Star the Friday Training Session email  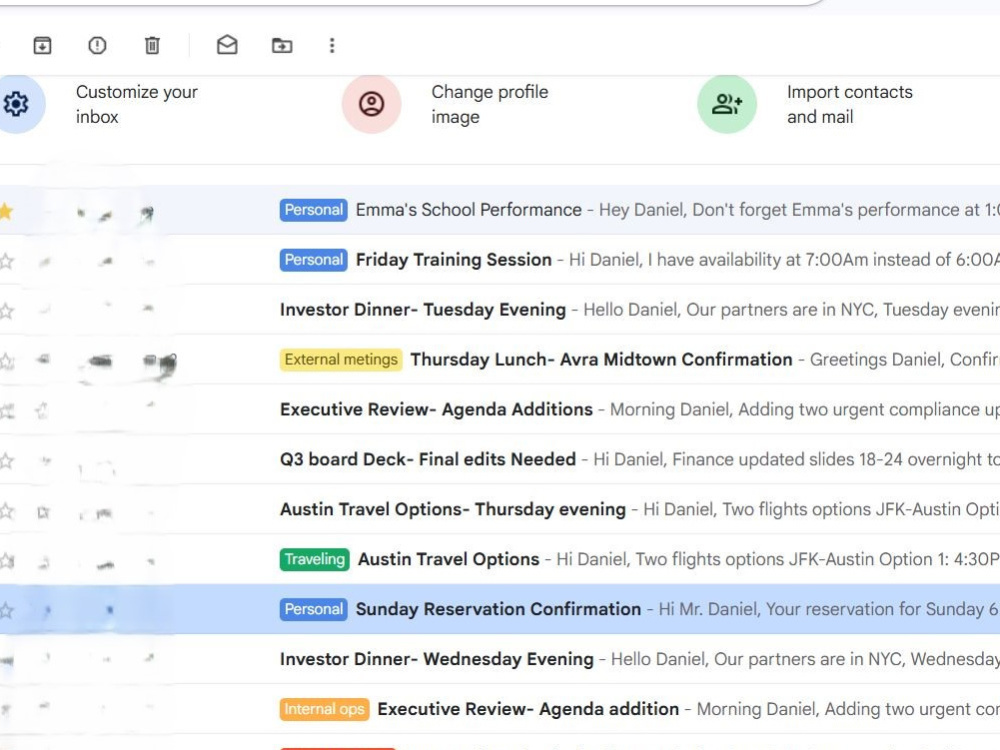tap(6, 261)
